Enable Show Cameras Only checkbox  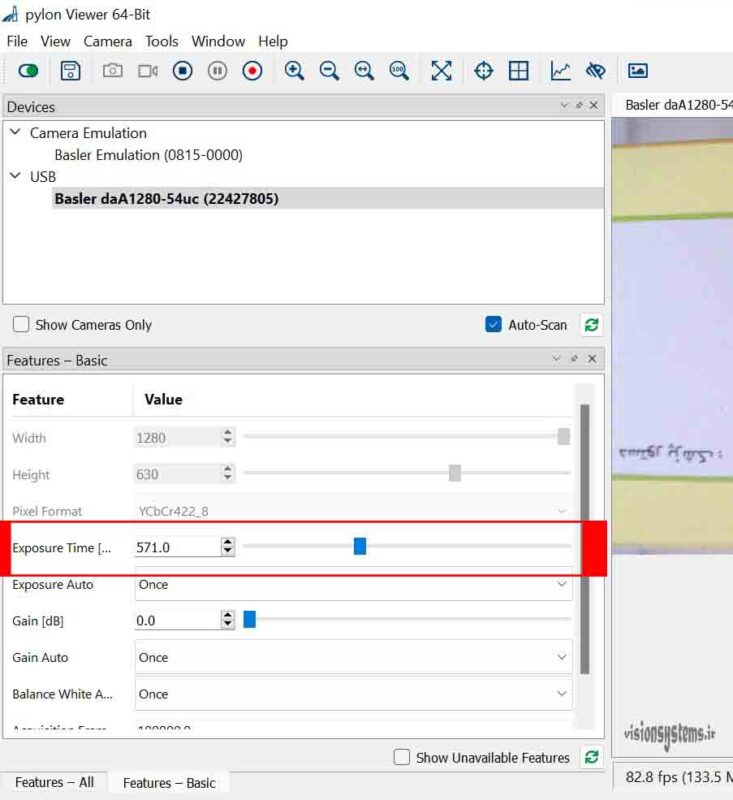coord(21,324)
